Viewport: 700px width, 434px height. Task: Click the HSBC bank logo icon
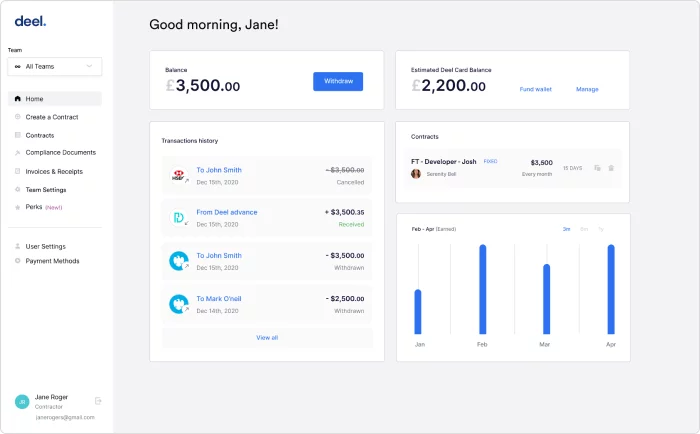pyautogui.click(x=179, y=175)
